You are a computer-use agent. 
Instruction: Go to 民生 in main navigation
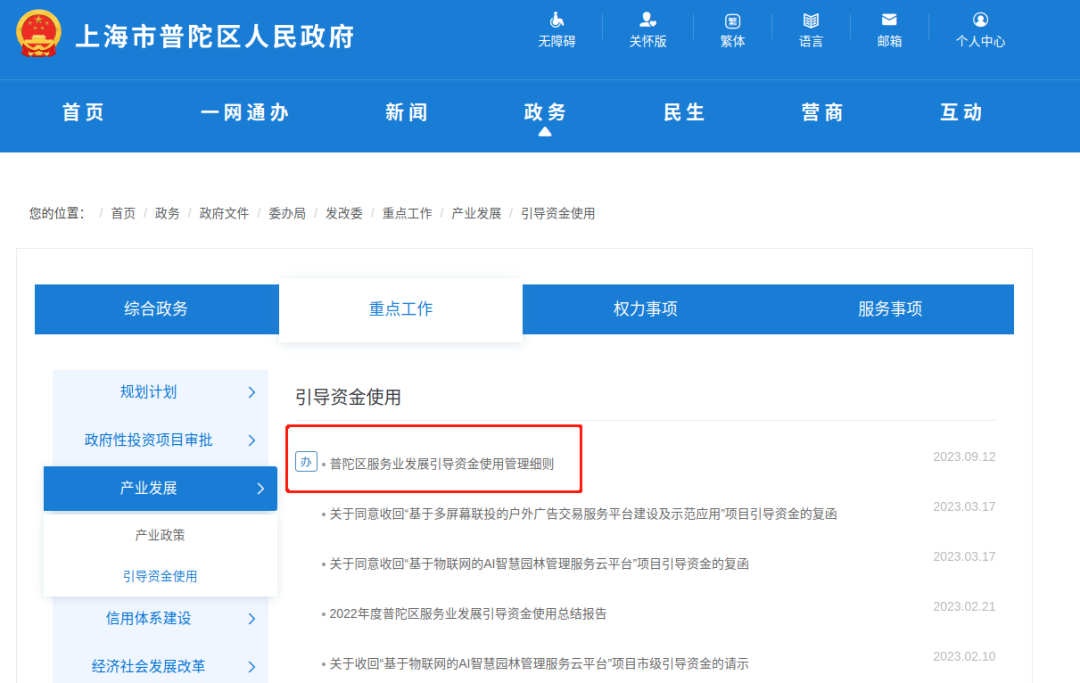(685, 113)
